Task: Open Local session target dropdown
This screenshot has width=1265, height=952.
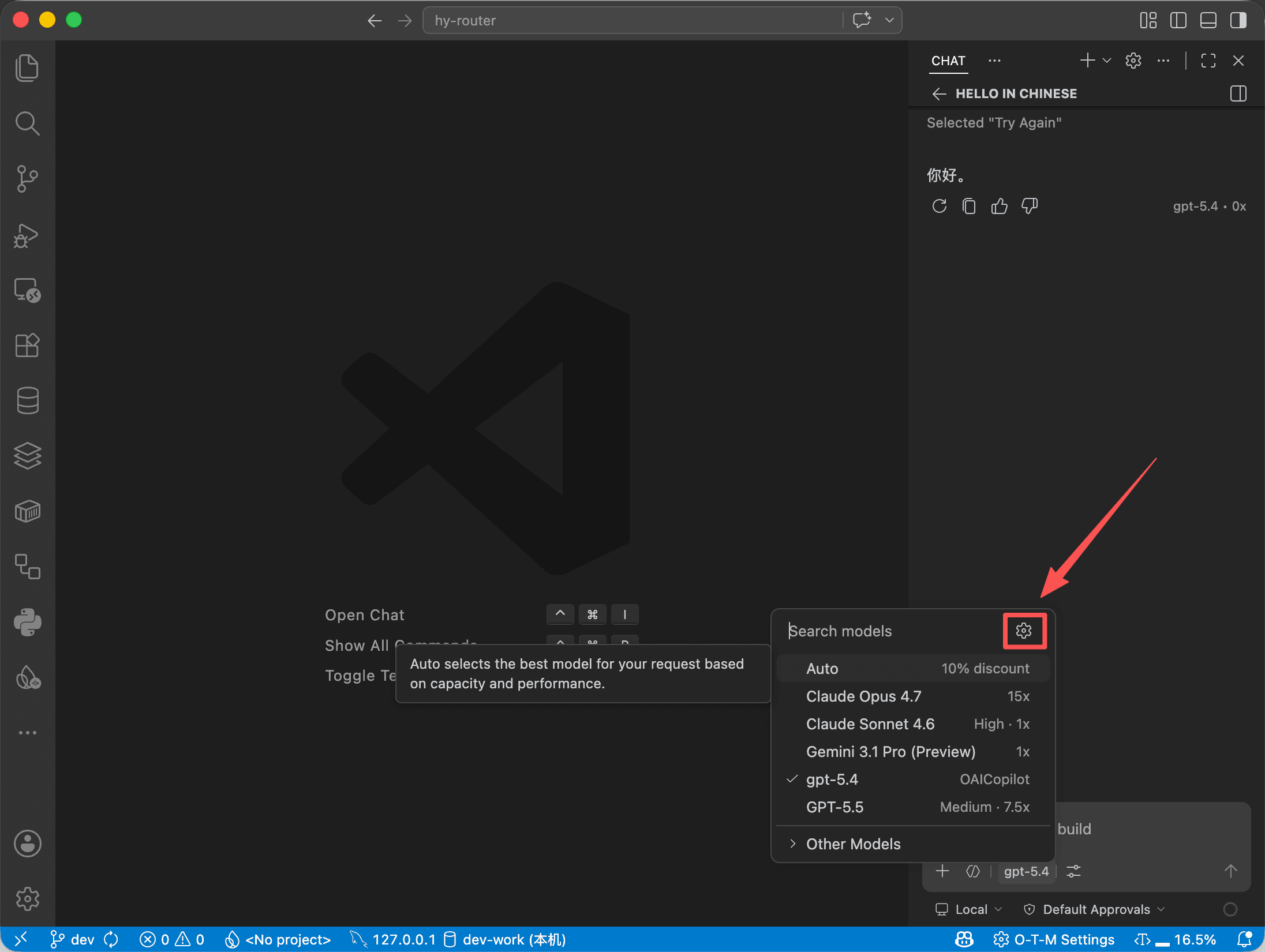Action: tap(969, 909)
